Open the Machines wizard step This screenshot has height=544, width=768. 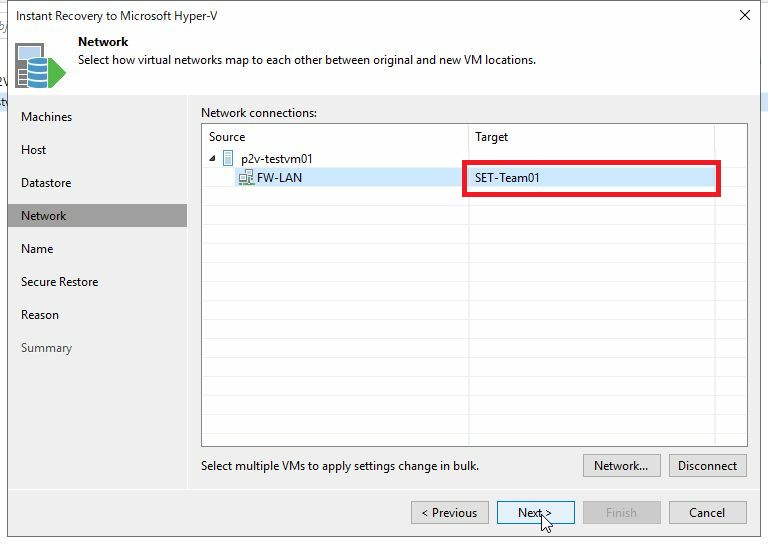(x=47, y=117)
